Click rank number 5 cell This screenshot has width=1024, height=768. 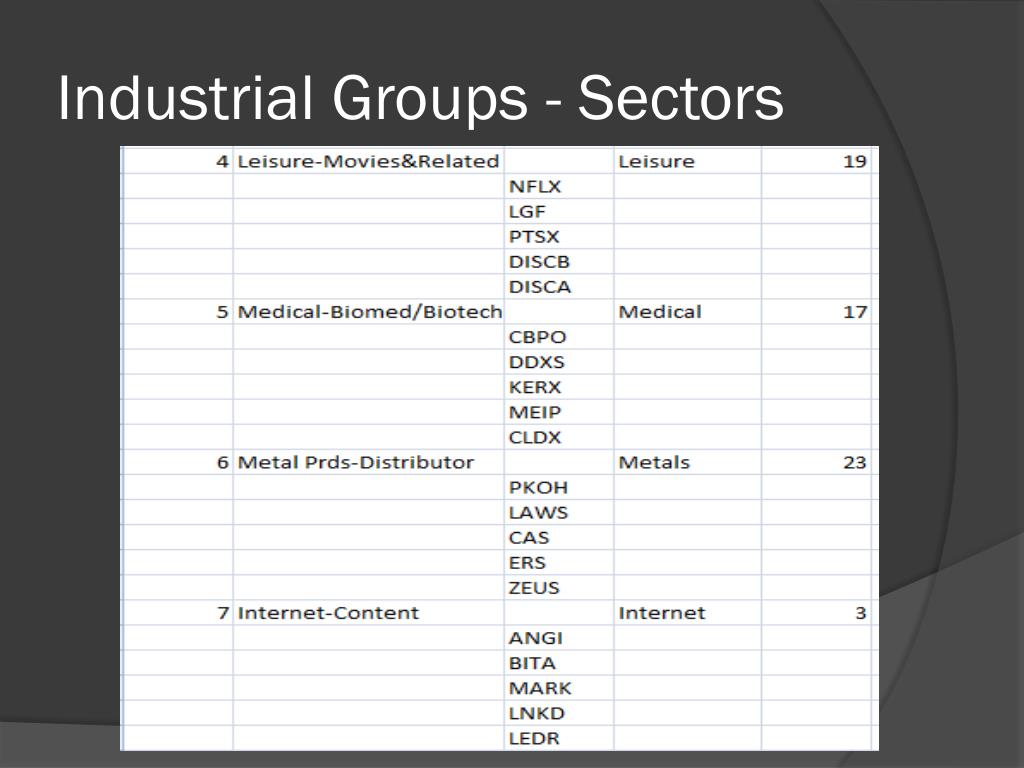(178, 312)
